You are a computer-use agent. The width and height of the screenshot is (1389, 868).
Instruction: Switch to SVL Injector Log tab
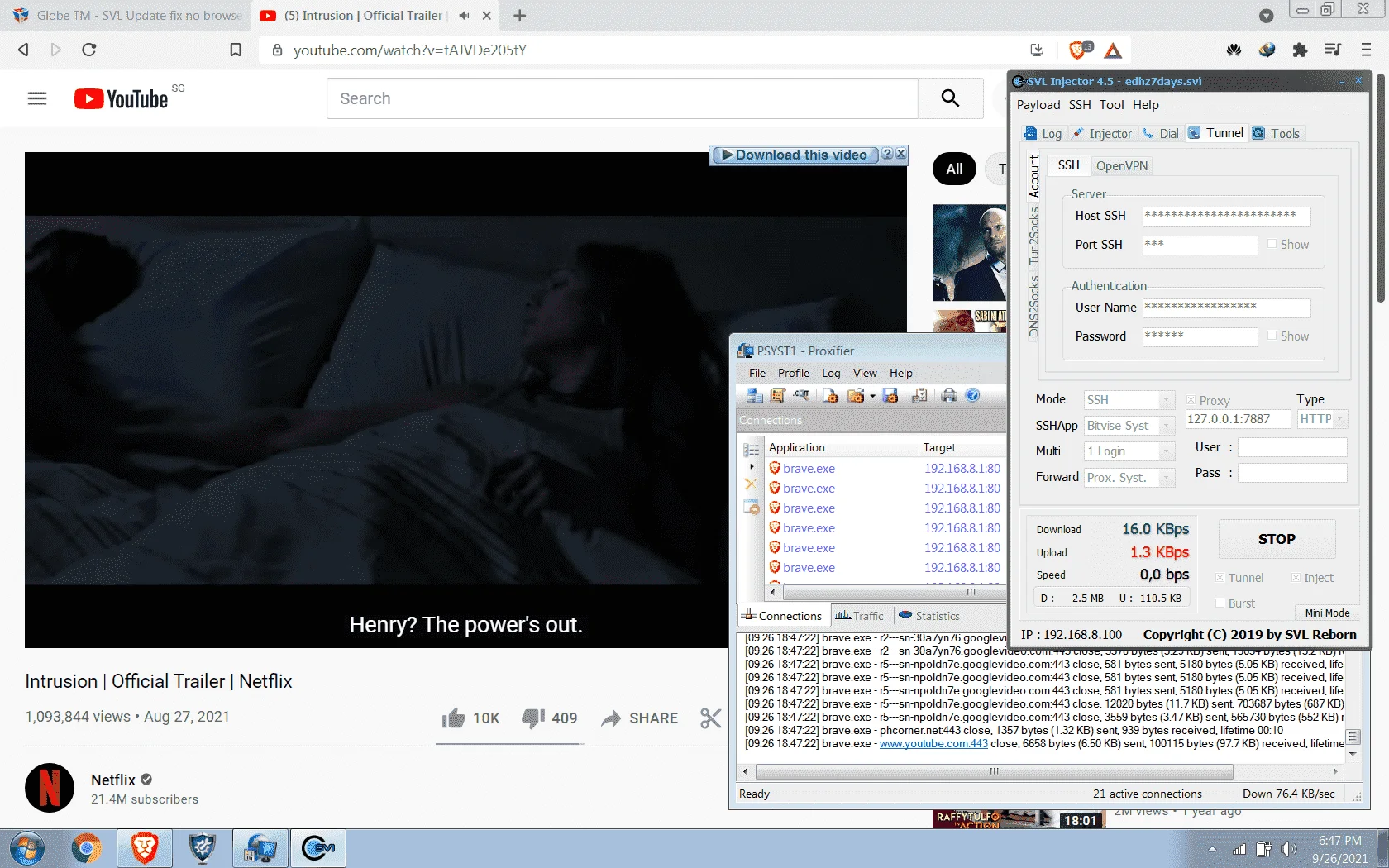1043,133
